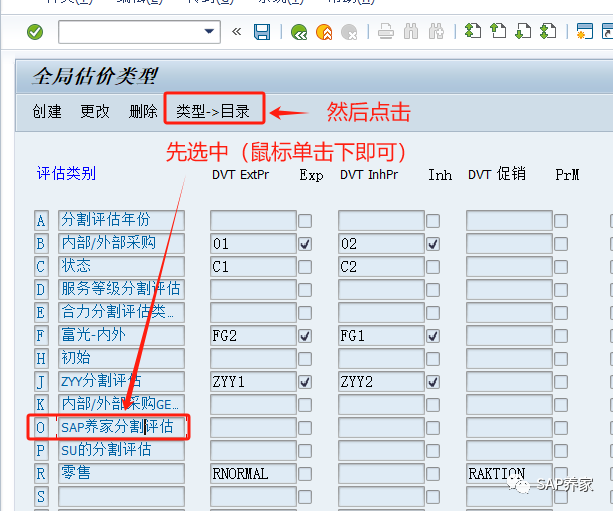Open Find with binoculars icon
Image resolution: width=613 pixels, height=511 pixels.
411,31
